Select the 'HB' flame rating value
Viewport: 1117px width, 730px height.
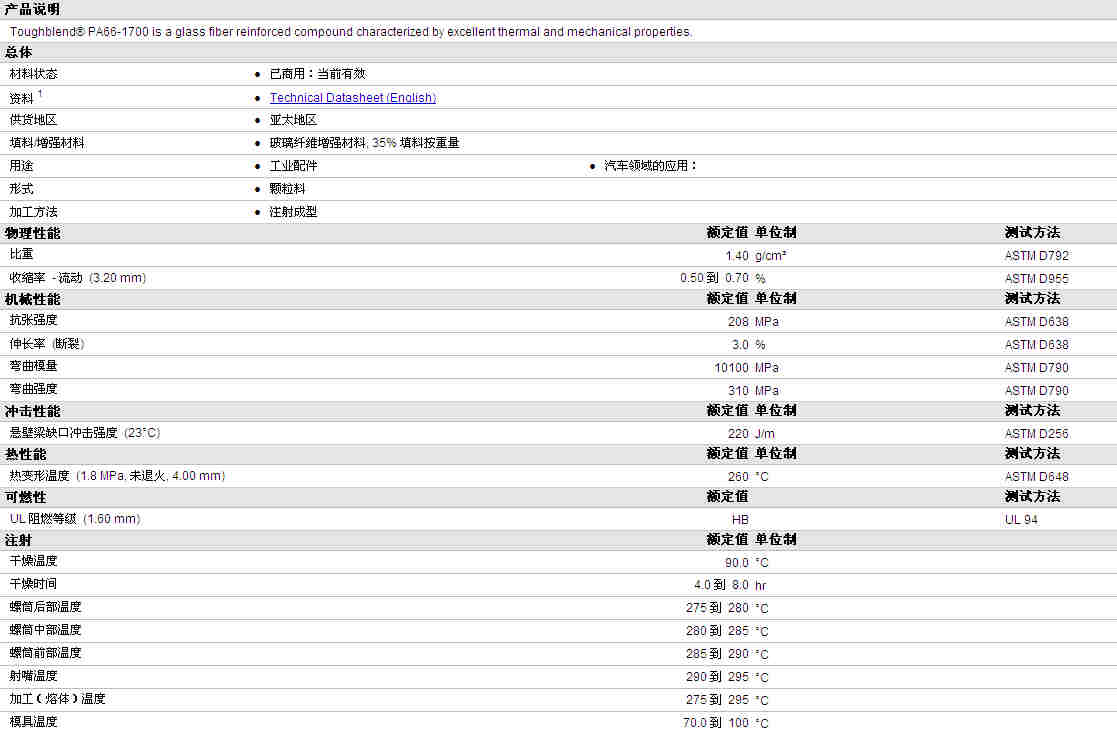[740, 520]
